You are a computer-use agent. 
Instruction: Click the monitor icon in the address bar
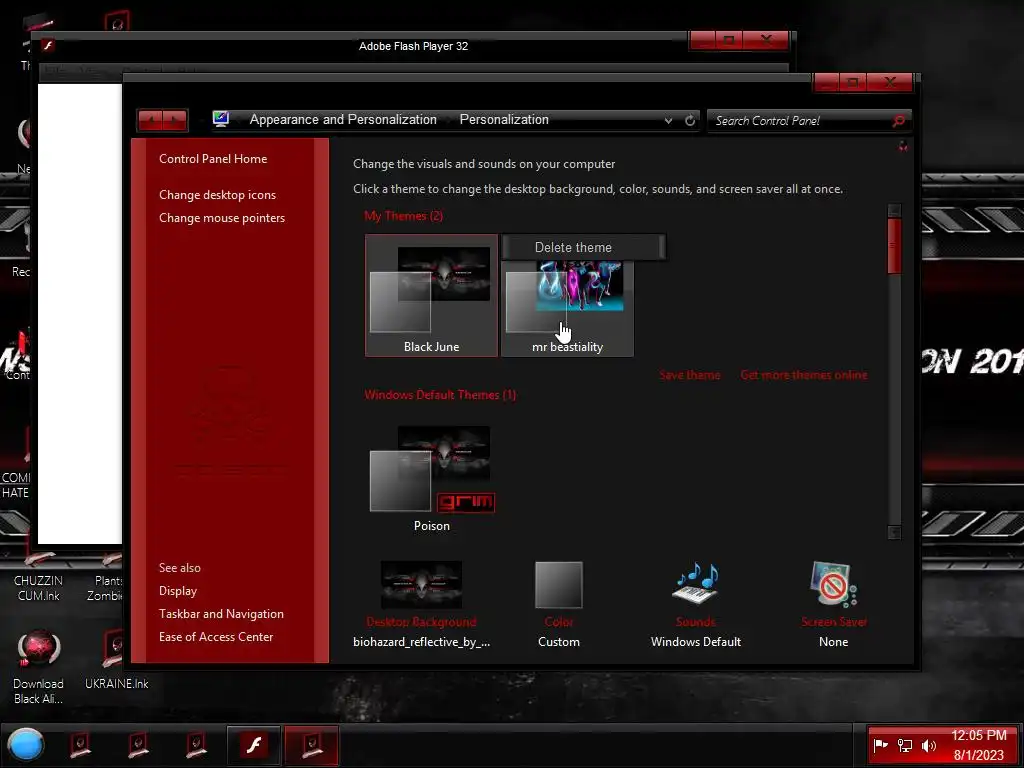pos(221,119)
